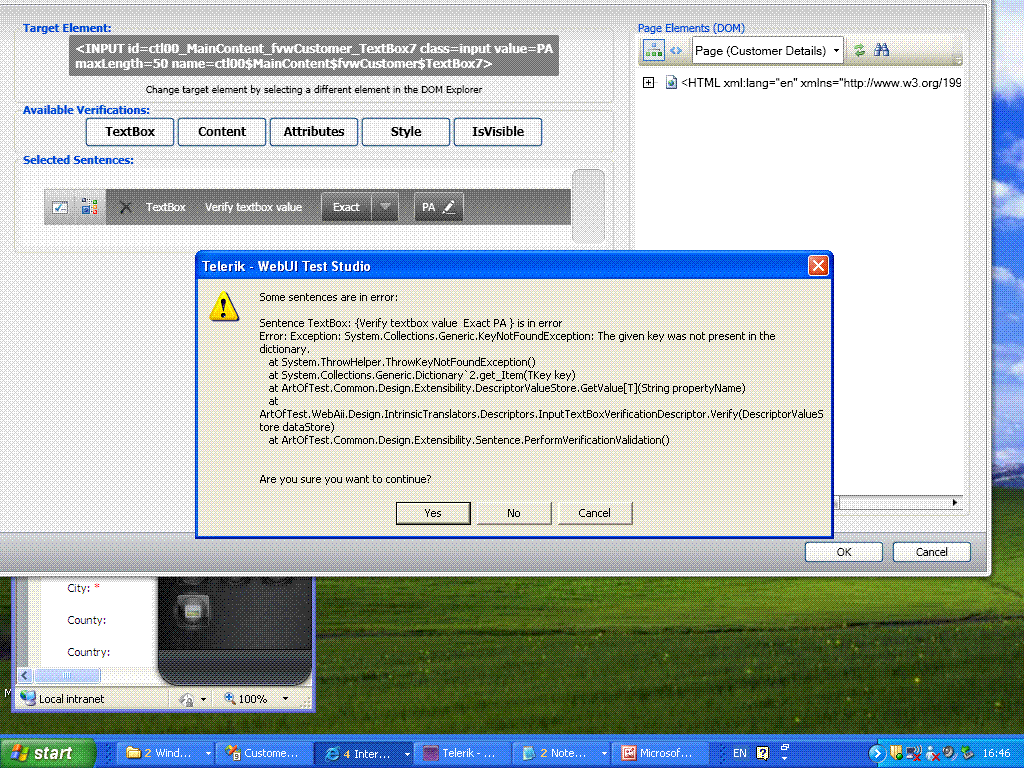1024x768 pixels.
Task: Click No in the error dialog
Action: pos(514,513)
